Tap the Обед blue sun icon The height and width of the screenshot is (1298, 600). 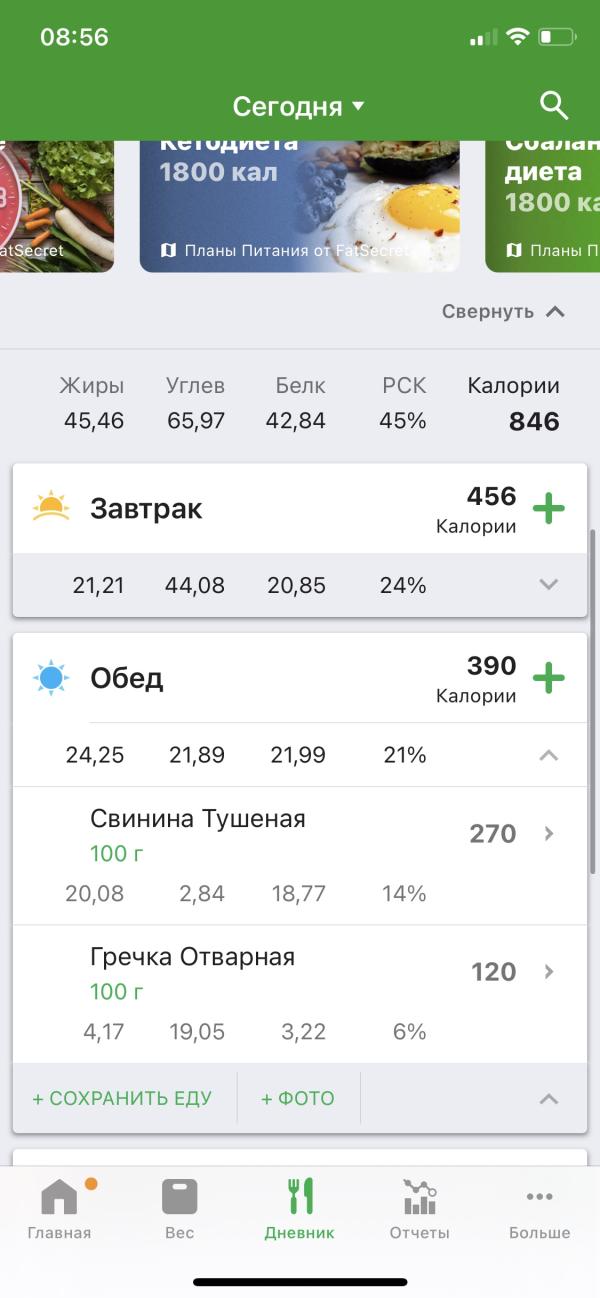coord(51,678)
